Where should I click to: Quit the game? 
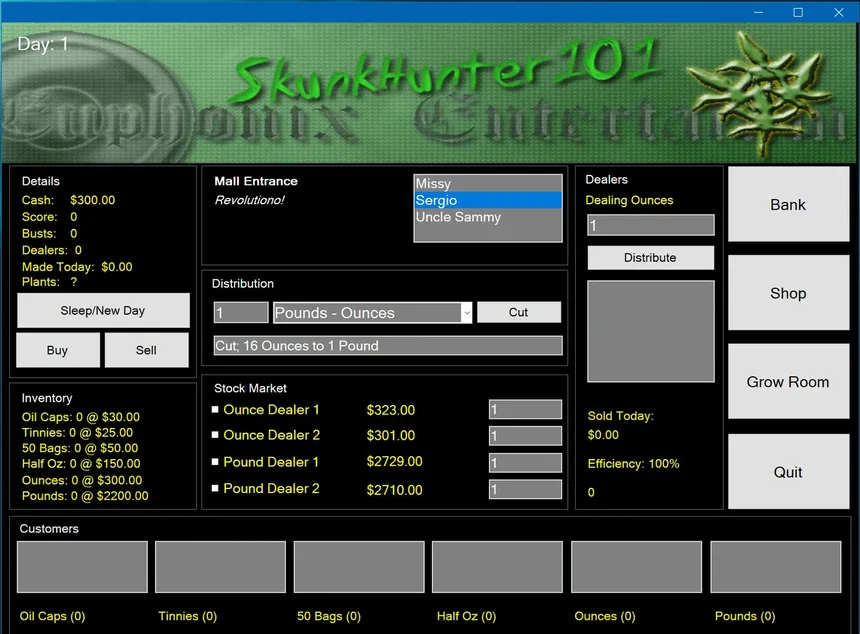point(788,472)
